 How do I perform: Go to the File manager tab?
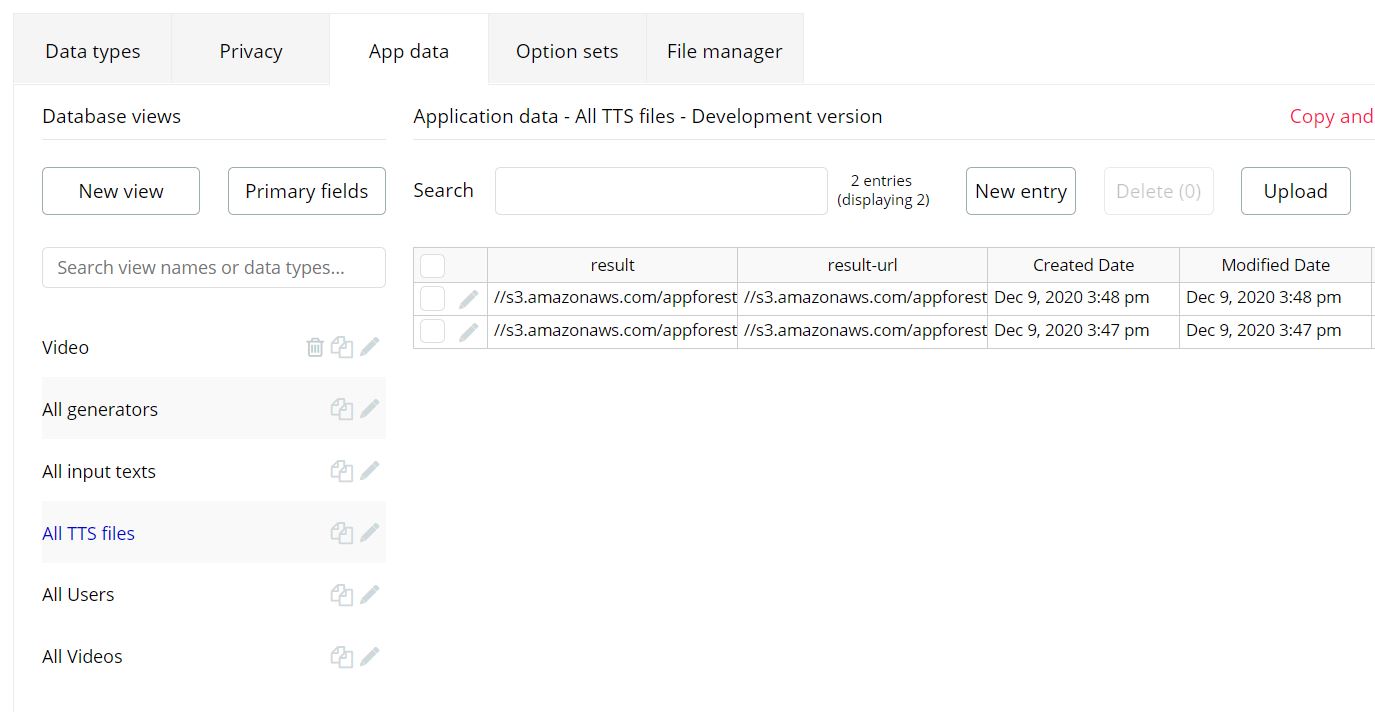point(724,51)
